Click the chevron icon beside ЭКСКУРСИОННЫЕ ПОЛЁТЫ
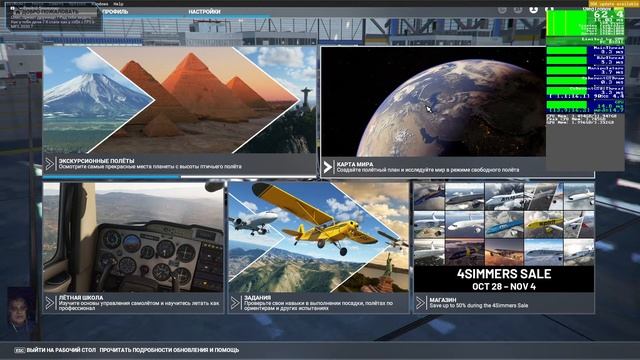 (49, 164)
